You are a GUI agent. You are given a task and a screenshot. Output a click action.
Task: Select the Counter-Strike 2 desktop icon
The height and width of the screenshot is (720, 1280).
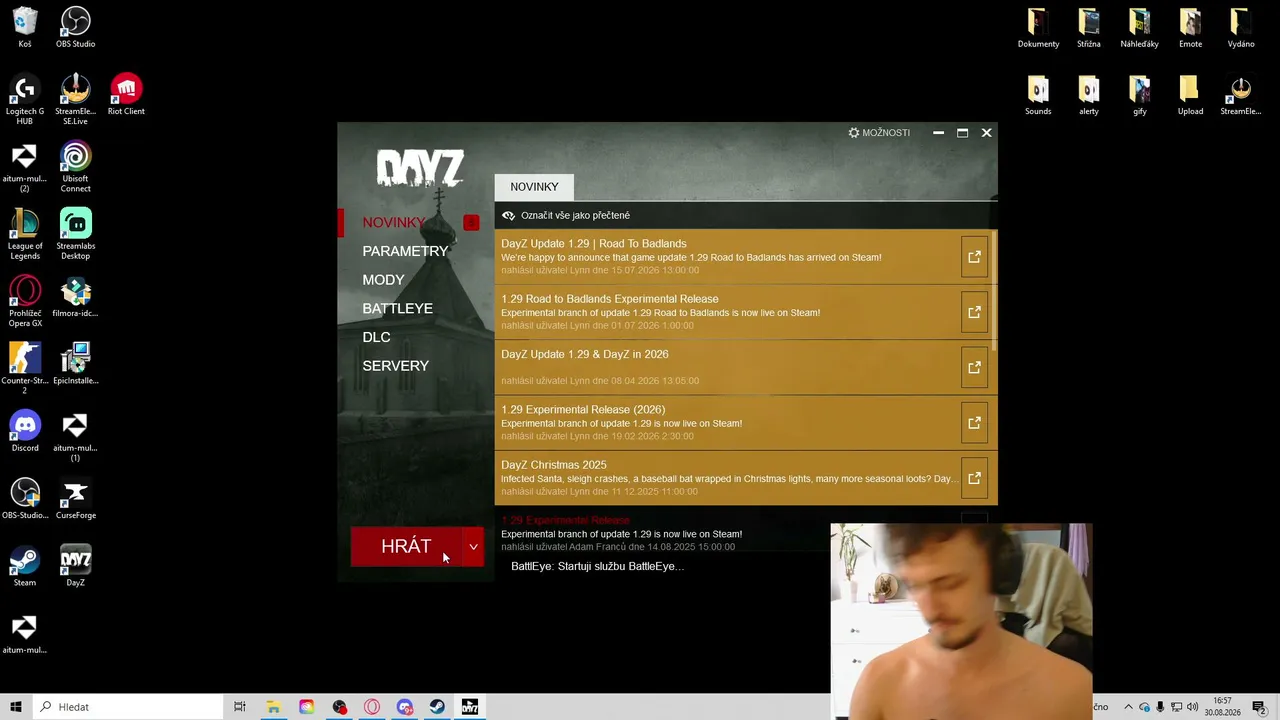25,368
